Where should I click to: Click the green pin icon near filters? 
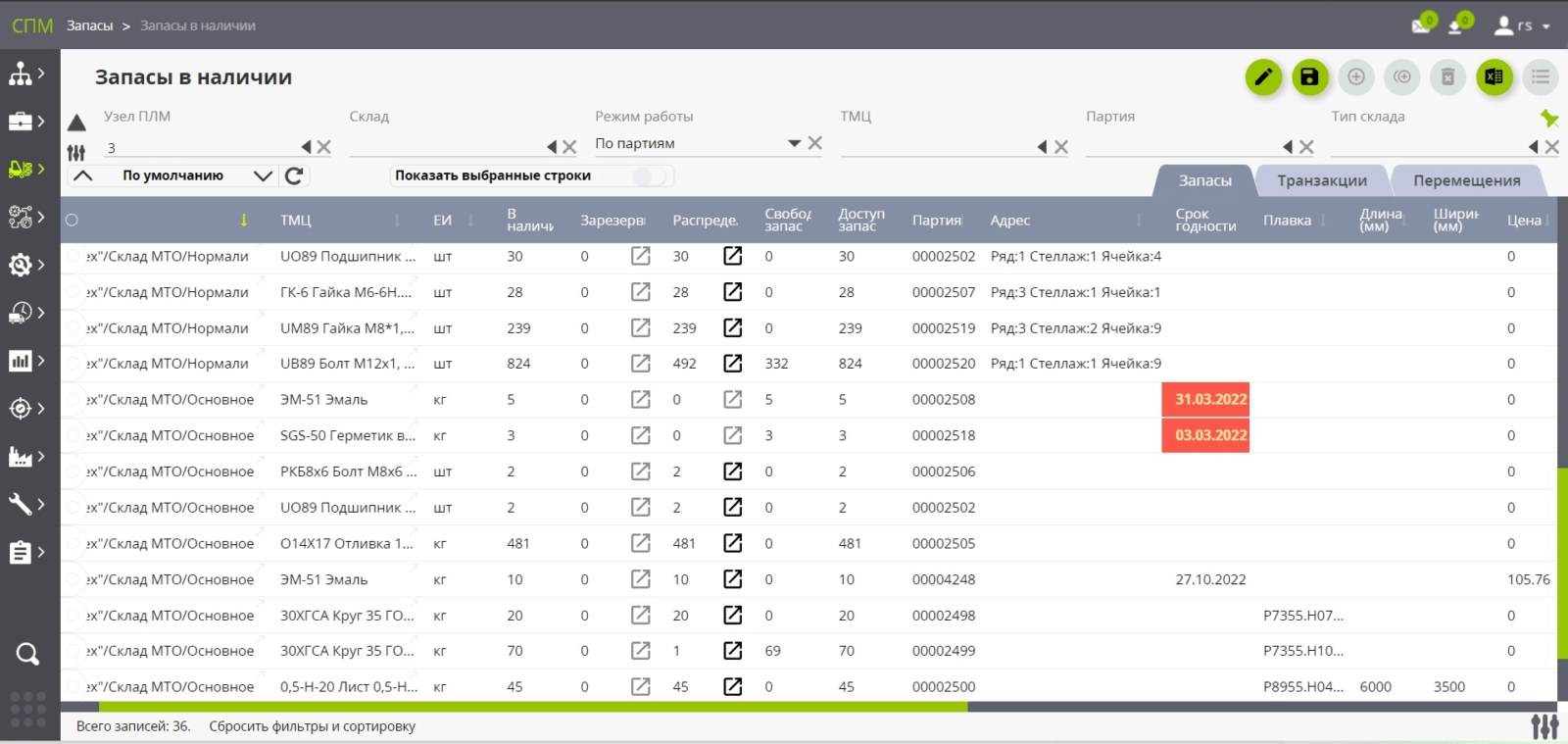[x=1549, y=119]
